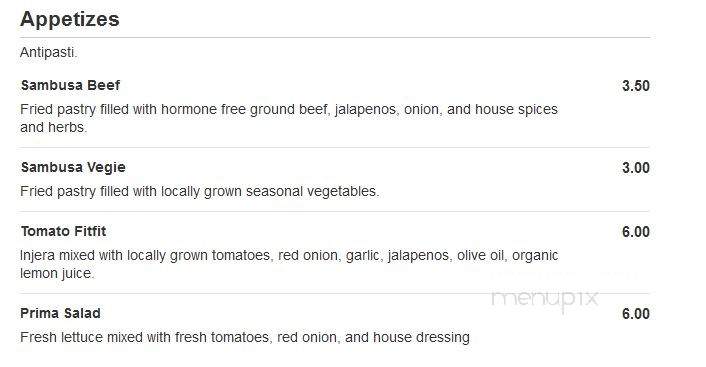Click the Prima Salad price 6.00
This screenshot has height=367, width=706.
636,313
